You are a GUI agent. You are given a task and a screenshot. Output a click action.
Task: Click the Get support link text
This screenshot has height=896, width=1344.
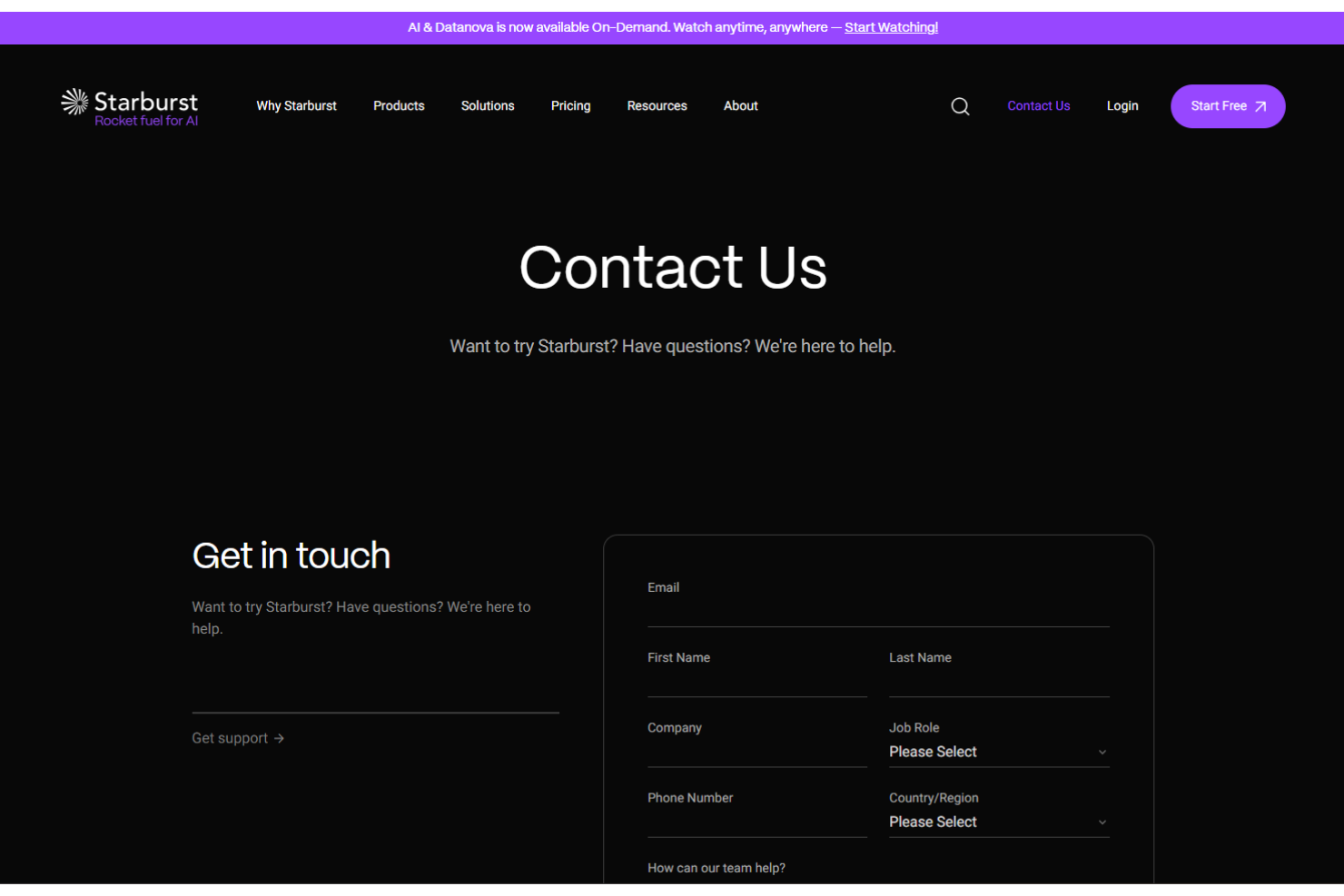tap(230, 738)
